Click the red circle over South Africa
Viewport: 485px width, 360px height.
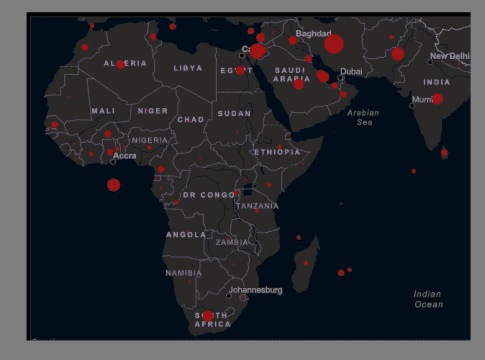[x=208, y=316]
